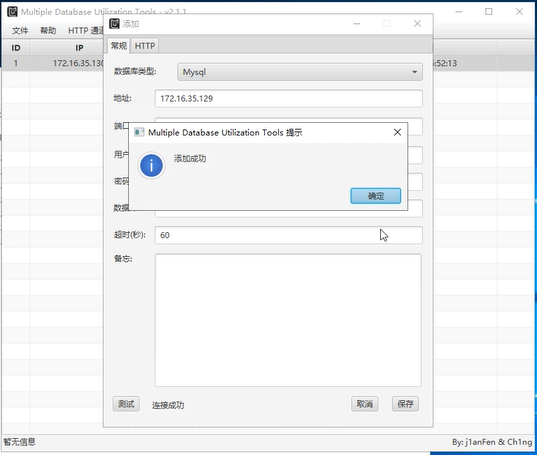Click the blue info icon in the dialog
537x455 pixels.
point(151,166)
